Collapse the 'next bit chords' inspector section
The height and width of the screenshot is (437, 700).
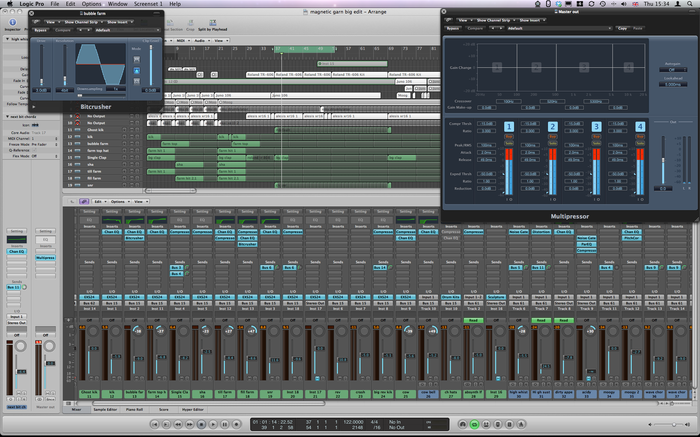click(8, 117)
